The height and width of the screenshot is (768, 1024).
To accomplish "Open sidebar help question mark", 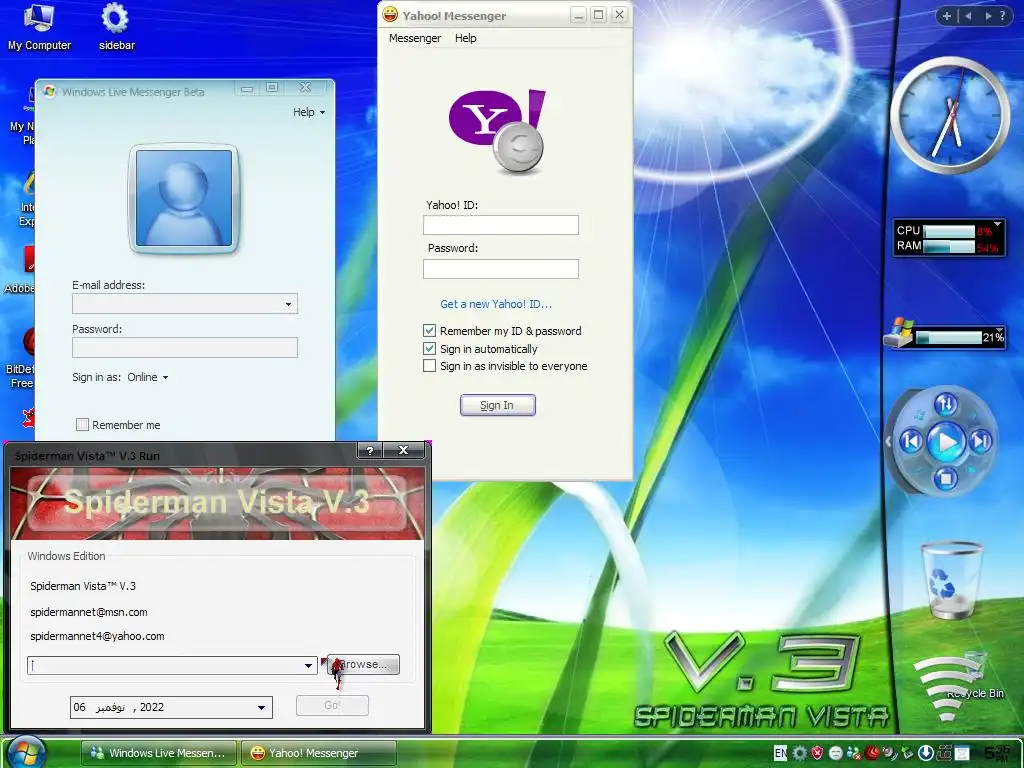I will [1002, 16].
